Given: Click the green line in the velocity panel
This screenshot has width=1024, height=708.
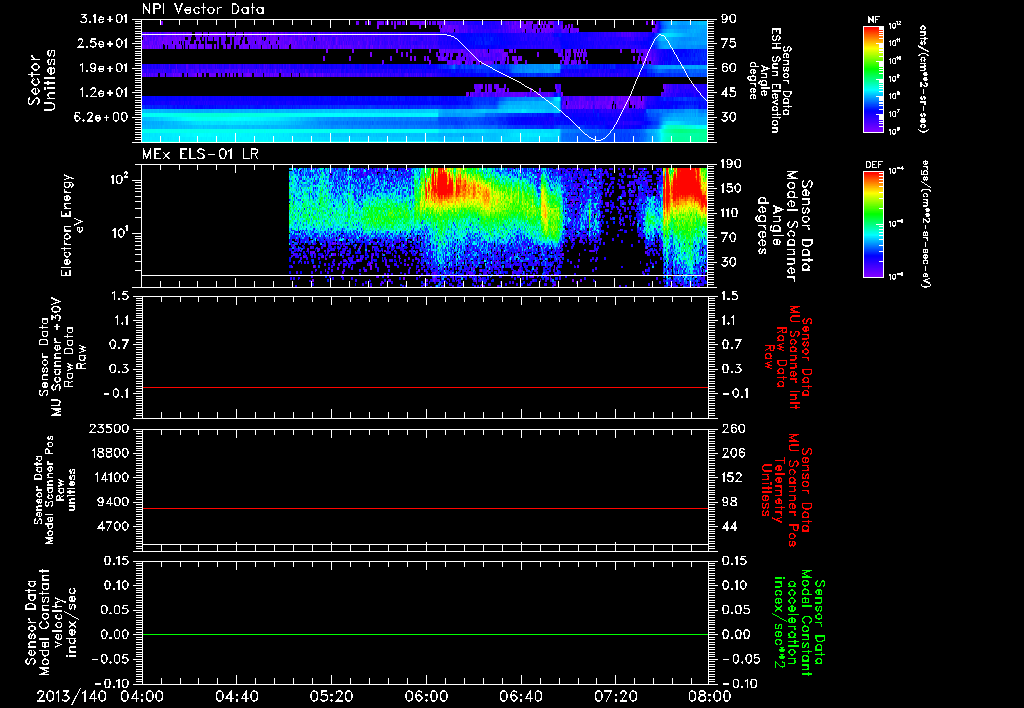Looking at the screenshot, I should (425, 634).
